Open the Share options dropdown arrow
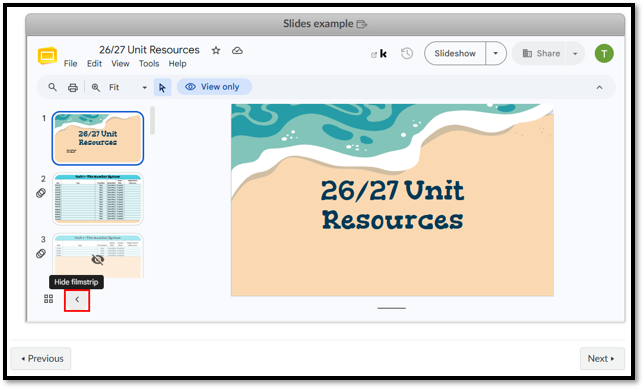The height and width of the screenshot is (389, 644). [x=575, y=53]
